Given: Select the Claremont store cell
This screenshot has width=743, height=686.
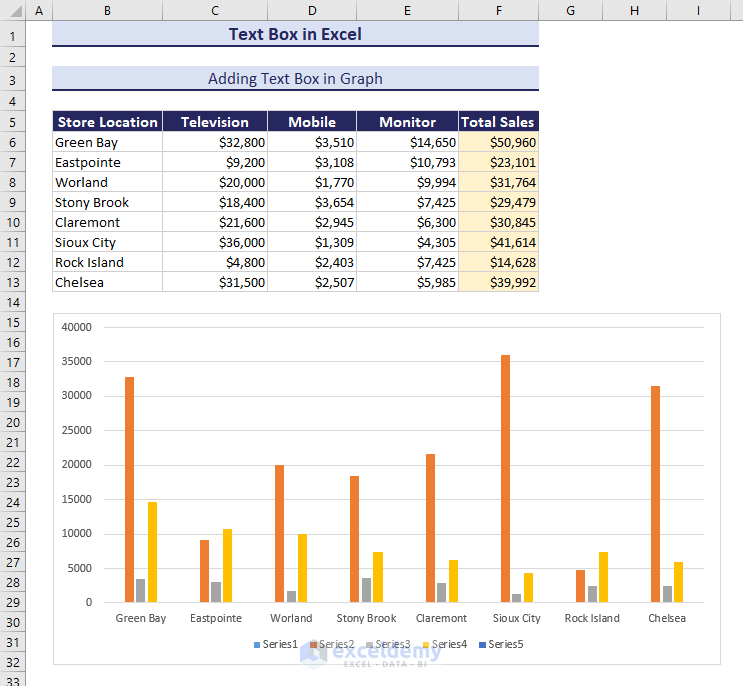Looking at the screenshot, I should point(108,222).
